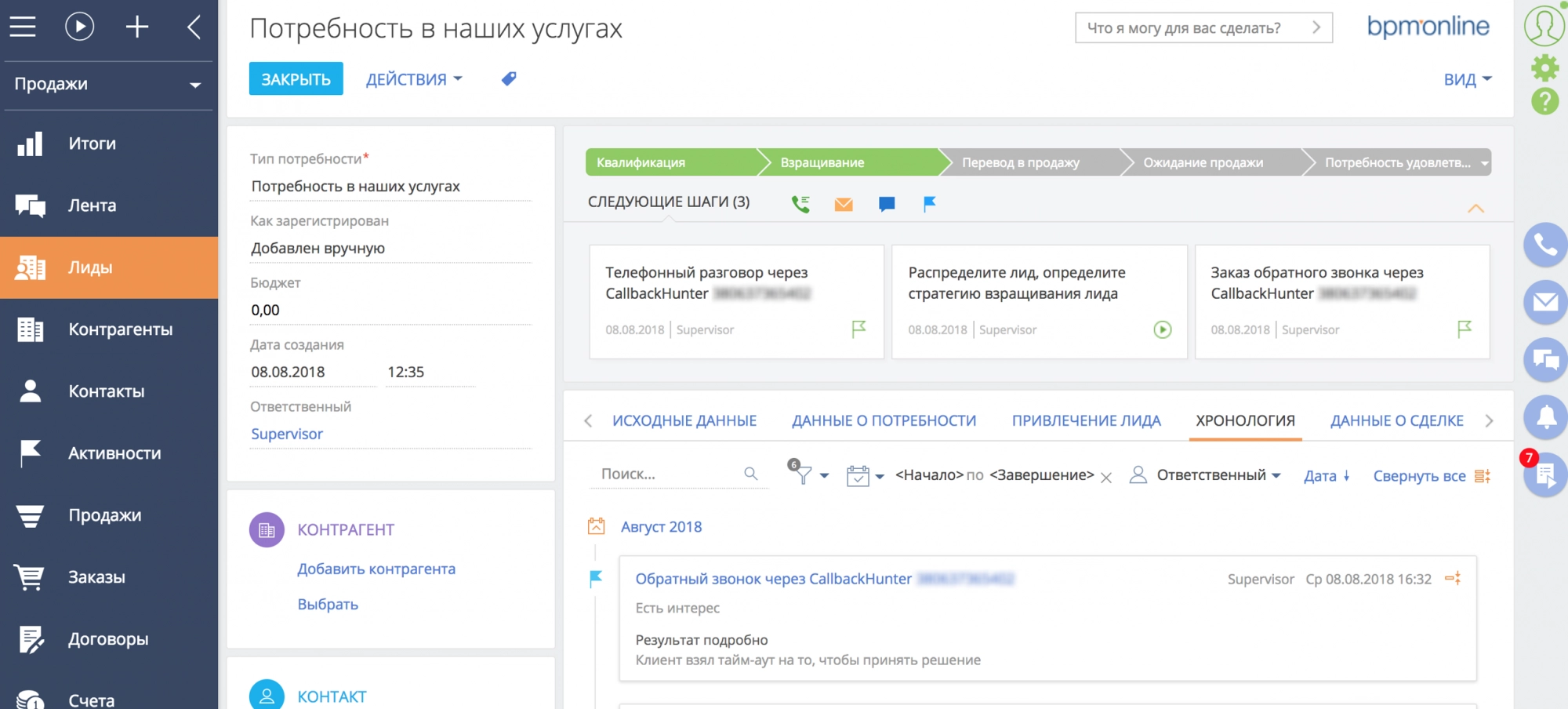Click the run button on Распределите лид card
Screen dimensions: 1568x709
(x=1163, y=329)
